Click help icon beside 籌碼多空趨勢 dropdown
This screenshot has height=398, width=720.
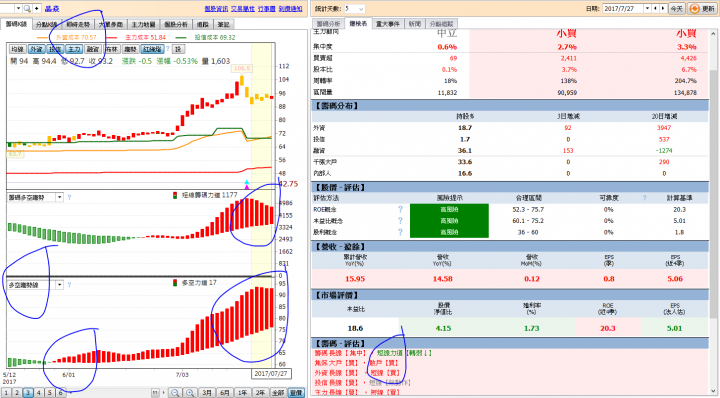tap(69, 197)
